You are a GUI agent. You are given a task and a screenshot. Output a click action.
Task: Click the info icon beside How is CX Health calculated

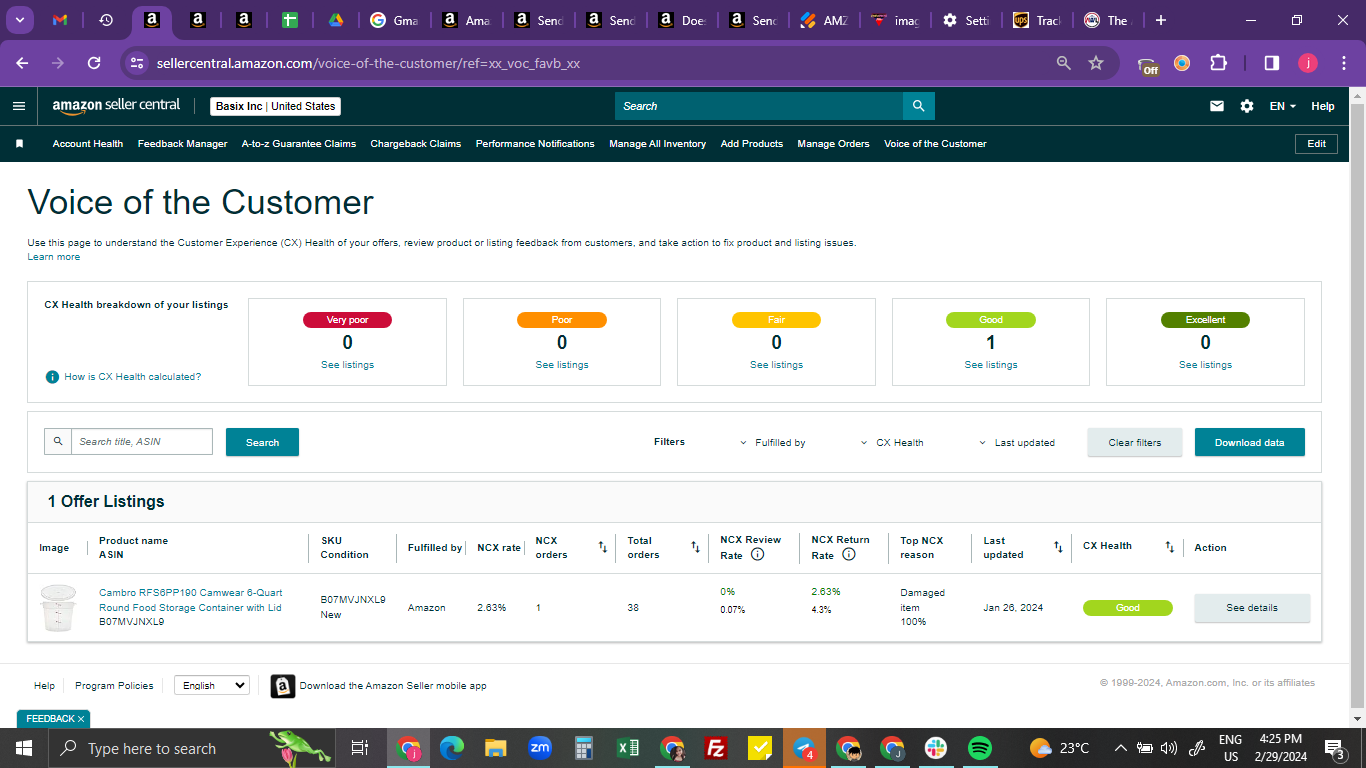[52, 377]
